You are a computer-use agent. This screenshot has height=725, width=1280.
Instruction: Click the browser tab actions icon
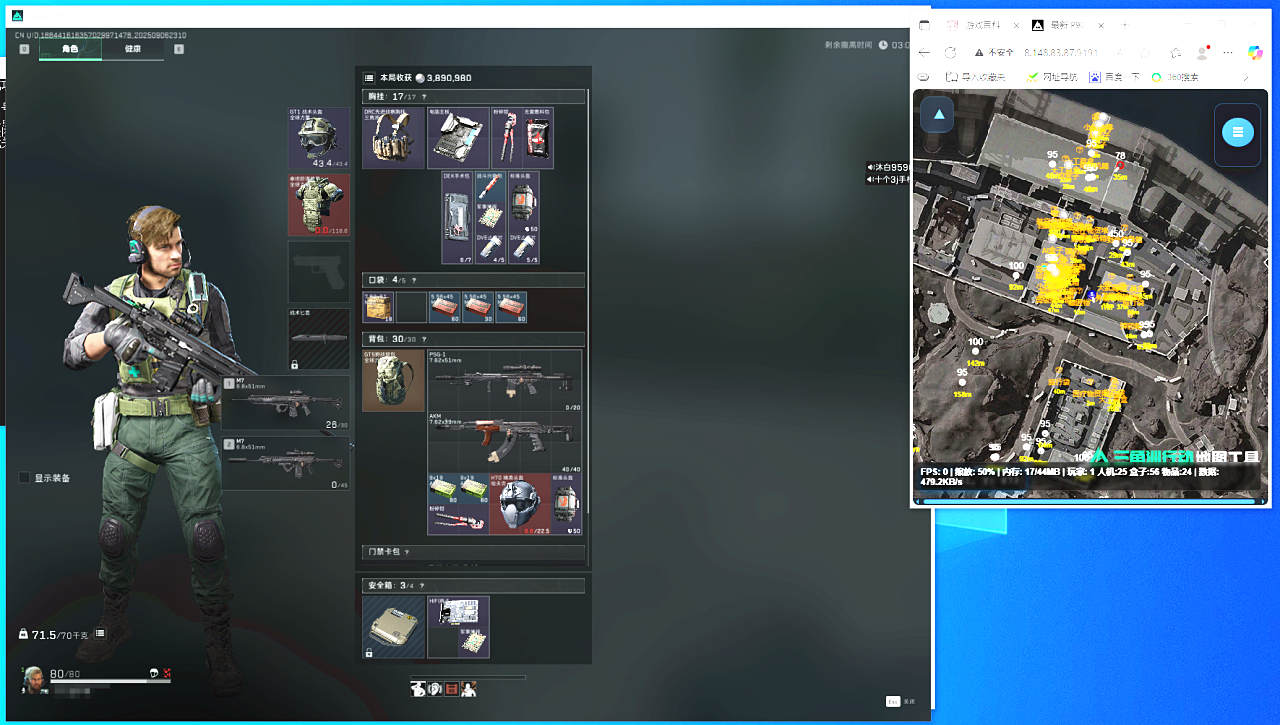[924, 25]
